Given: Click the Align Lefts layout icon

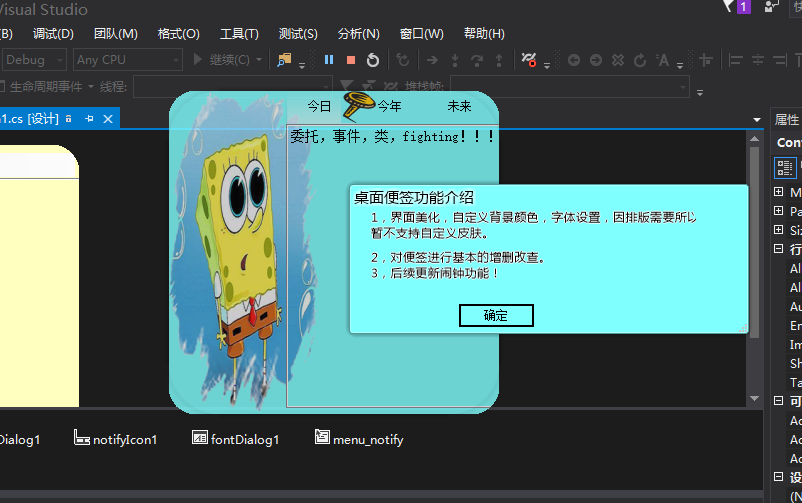Looking at the screenshot, I should coord(736,60).
